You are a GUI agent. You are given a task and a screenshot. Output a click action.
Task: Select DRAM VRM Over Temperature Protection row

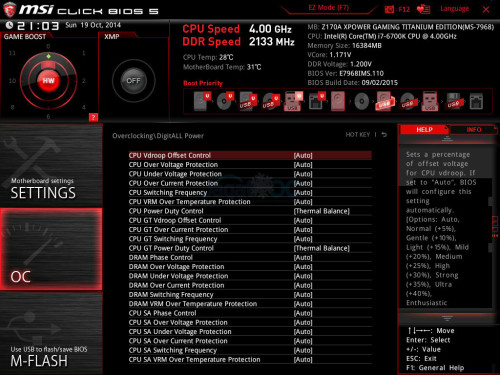tap(250, 304)
